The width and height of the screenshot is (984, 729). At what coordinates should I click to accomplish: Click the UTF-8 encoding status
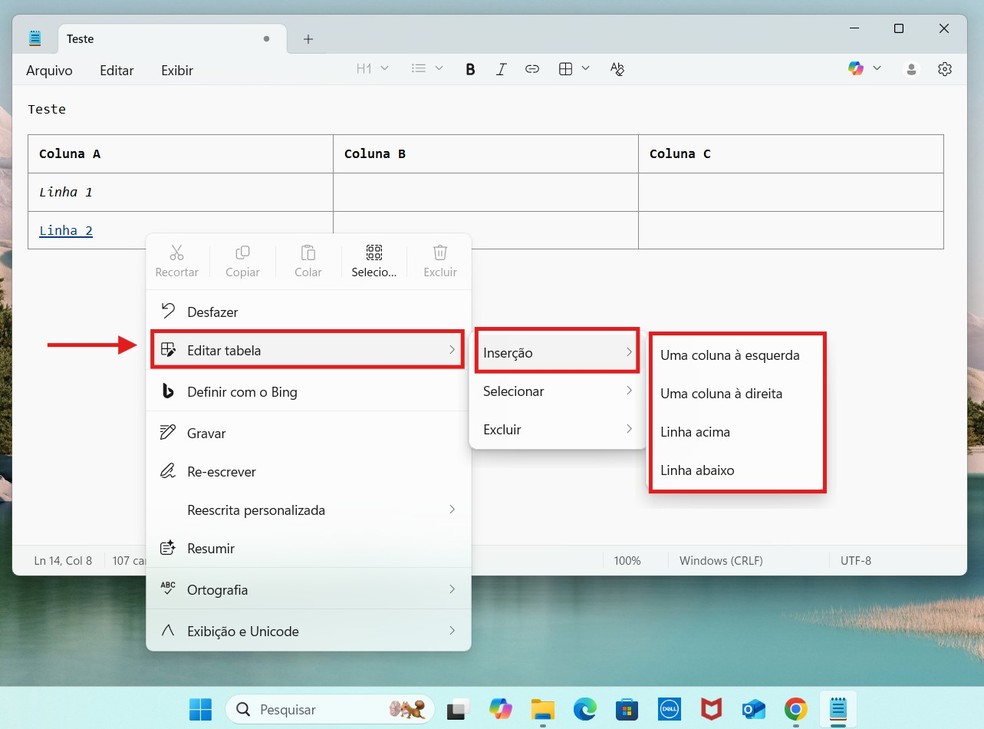point(856,560)
